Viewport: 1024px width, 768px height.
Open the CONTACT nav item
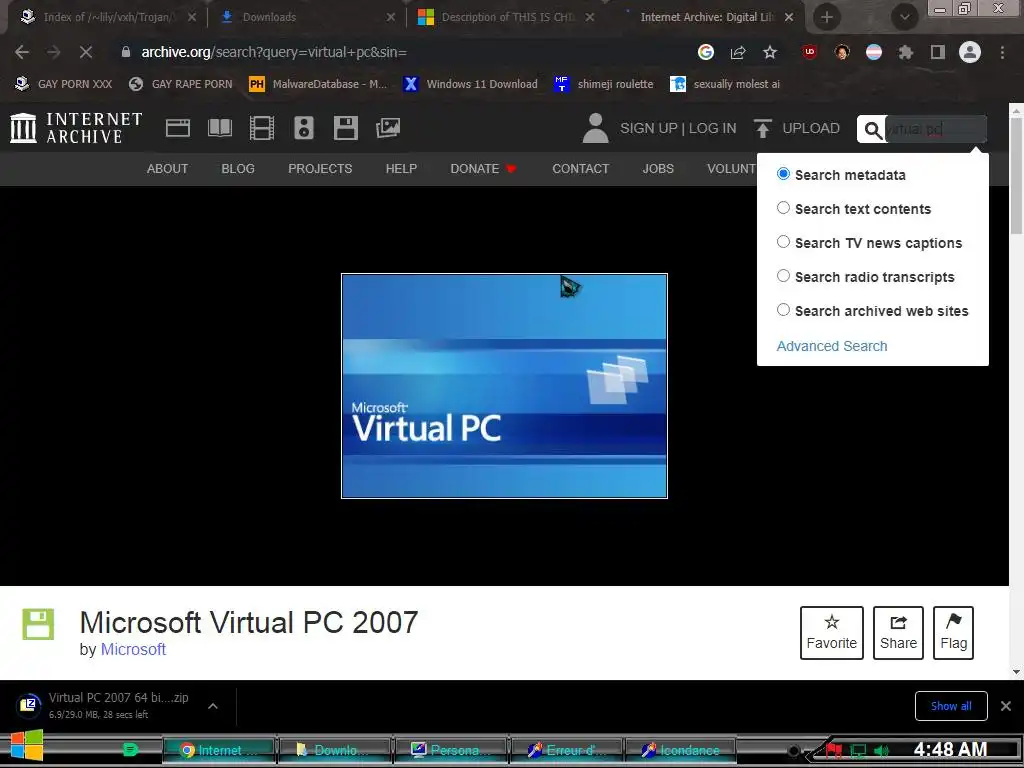(581, 168)
